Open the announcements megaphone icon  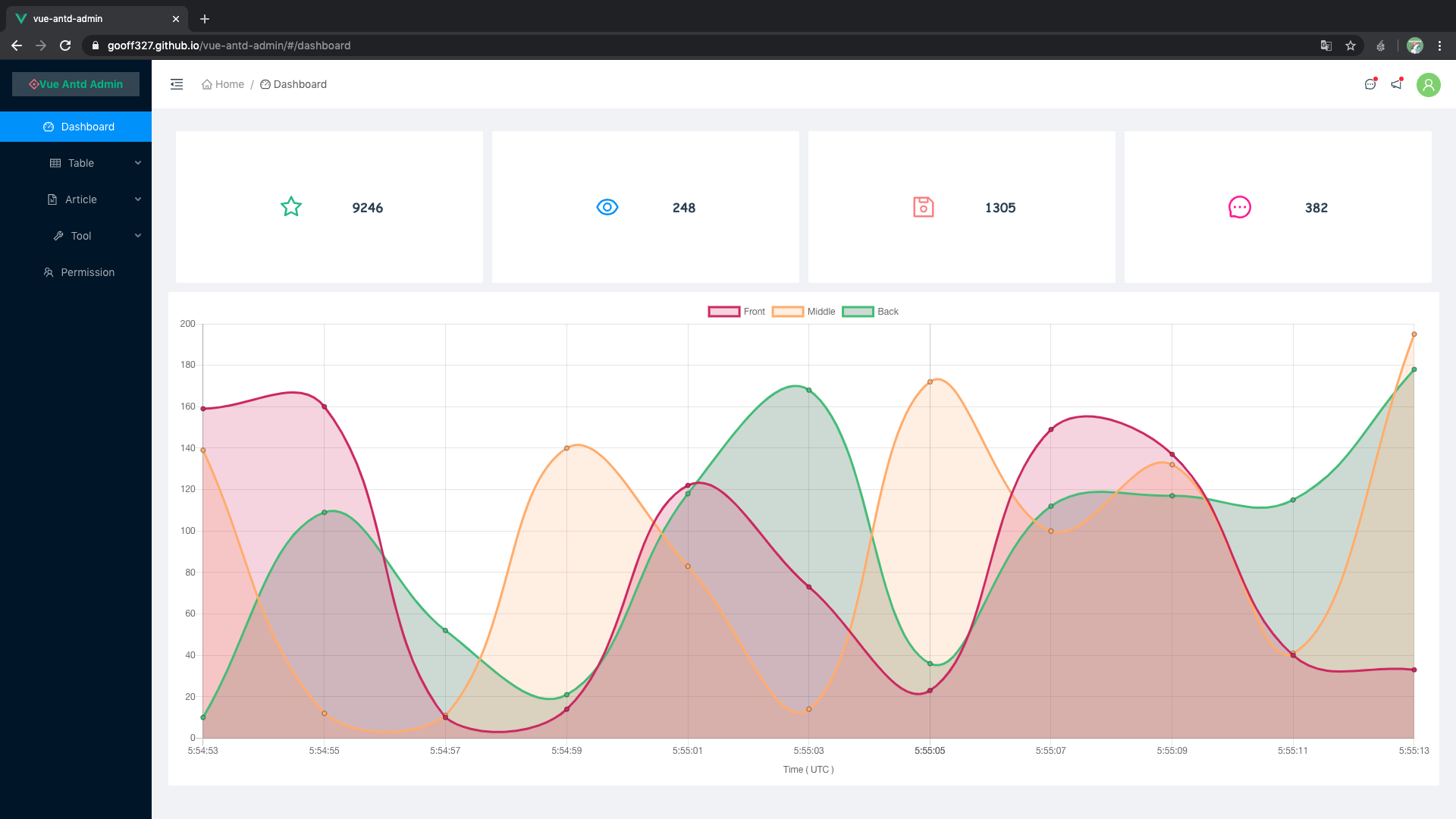click(1396, 84)
